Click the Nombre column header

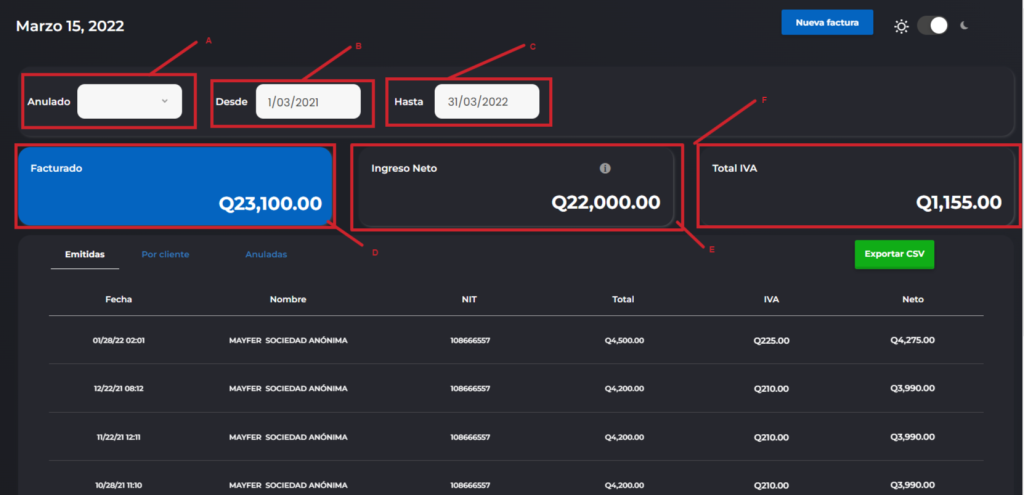[x=288, y=299]
